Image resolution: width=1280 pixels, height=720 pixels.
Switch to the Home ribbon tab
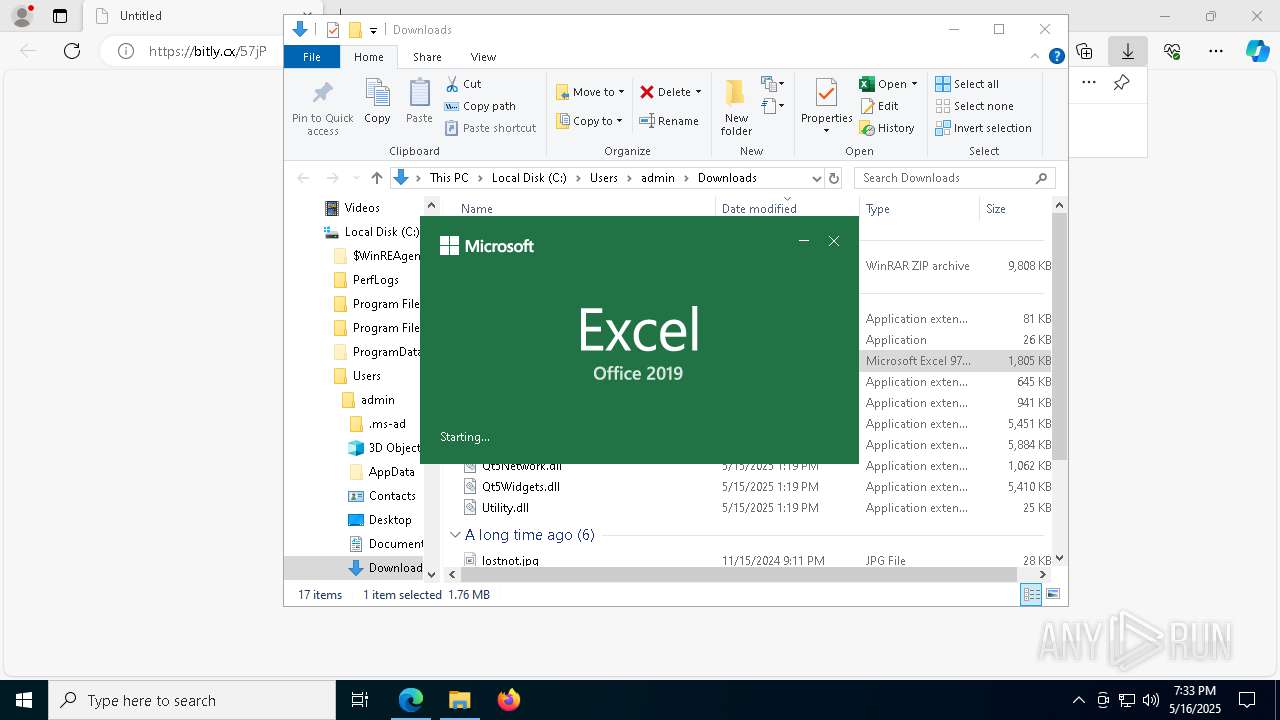click(x=368, y=57)
